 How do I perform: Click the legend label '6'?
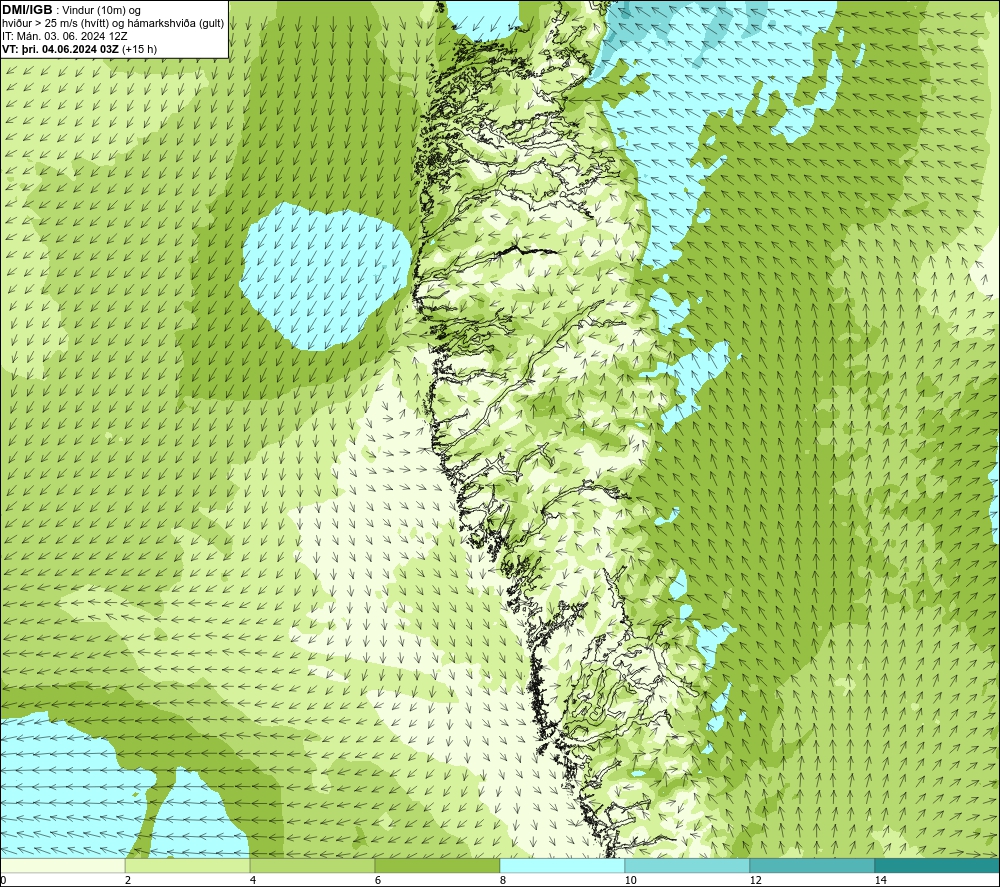click(x=378, y=881)
